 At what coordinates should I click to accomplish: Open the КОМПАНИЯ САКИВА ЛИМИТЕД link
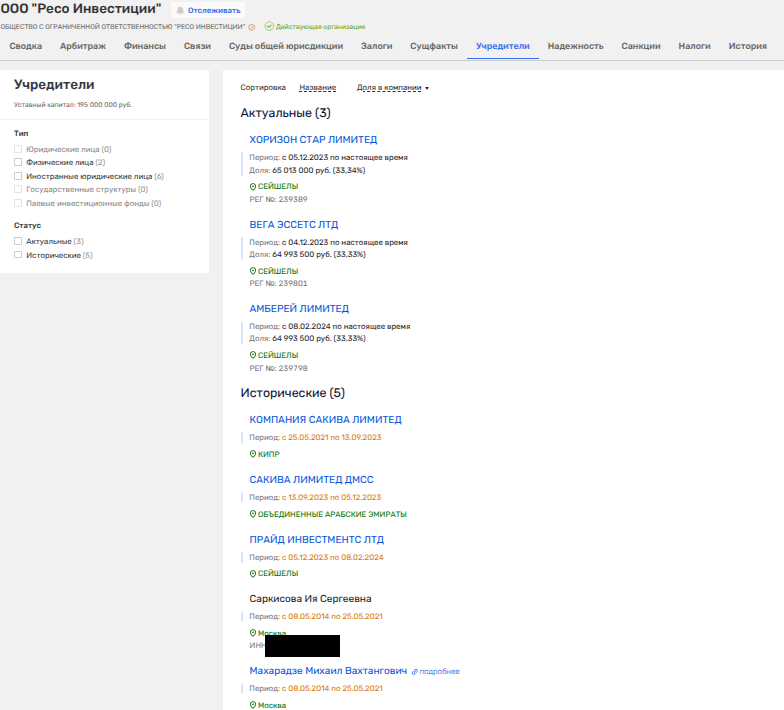325,420
